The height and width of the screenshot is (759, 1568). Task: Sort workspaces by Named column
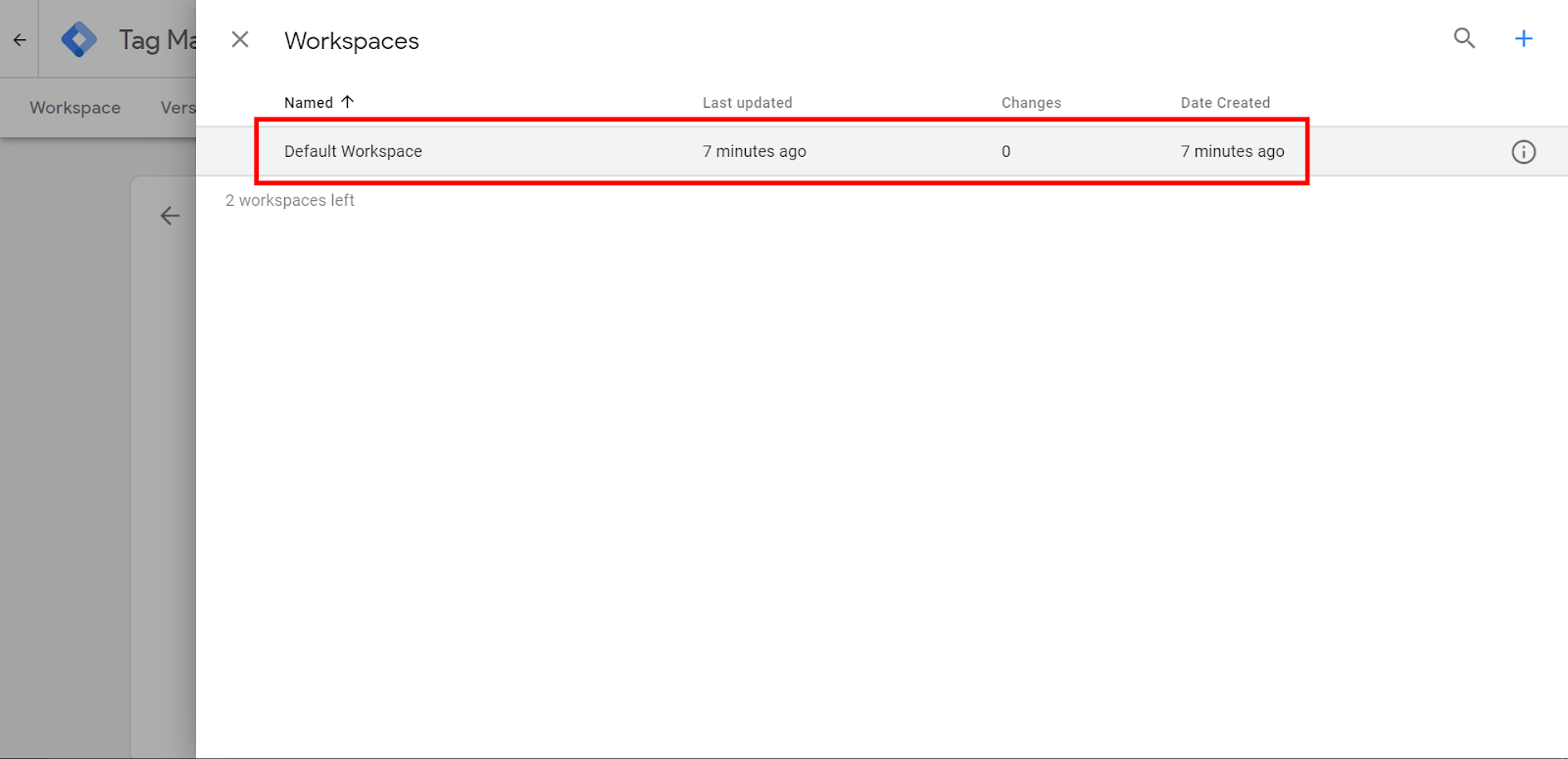point(309,103)
